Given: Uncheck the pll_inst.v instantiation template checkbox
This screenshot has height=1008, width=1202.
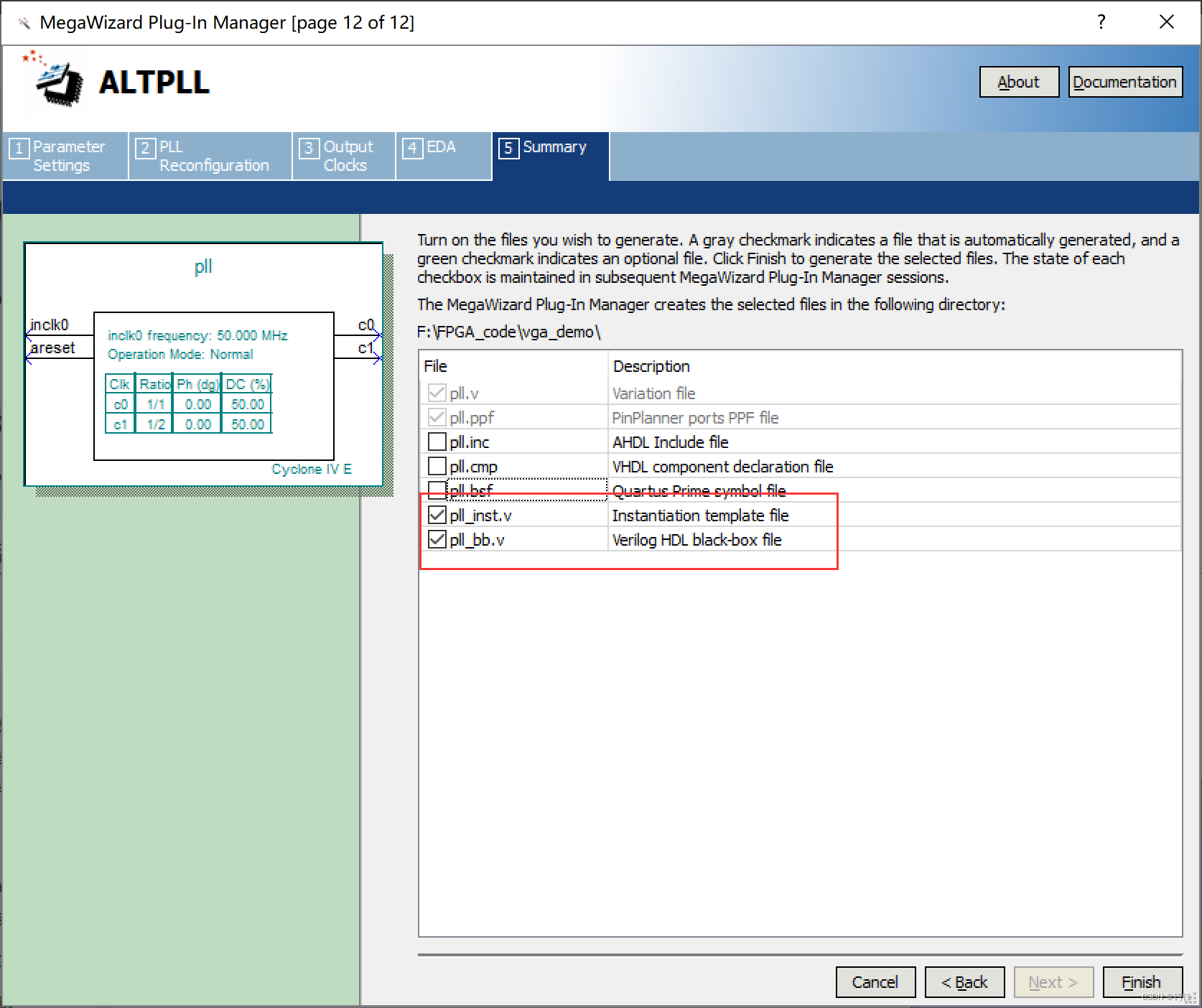Looking at the screenshot, I should [437, 515].
